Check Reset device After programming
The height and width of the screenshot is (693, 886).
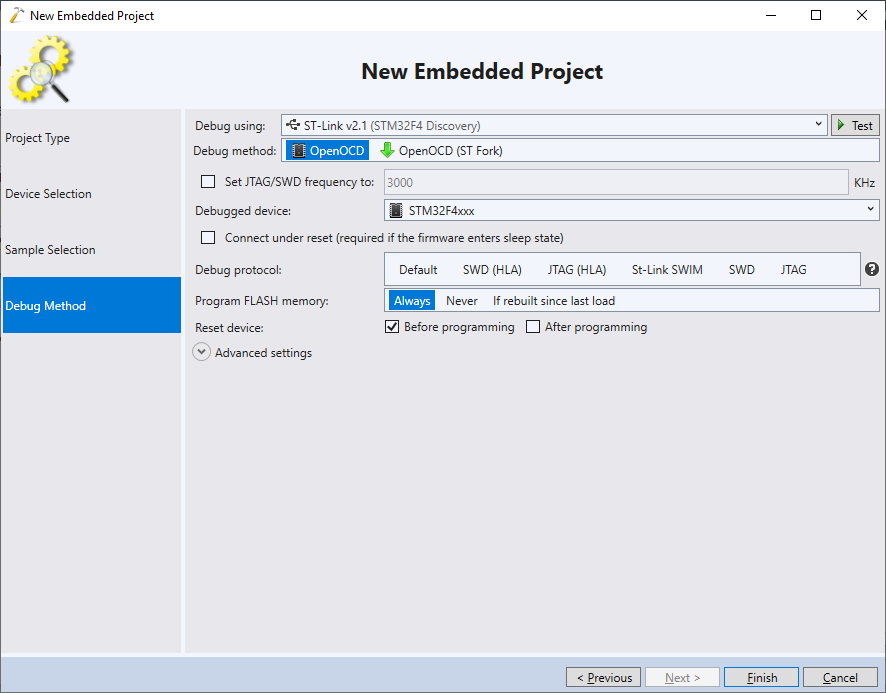533,327
